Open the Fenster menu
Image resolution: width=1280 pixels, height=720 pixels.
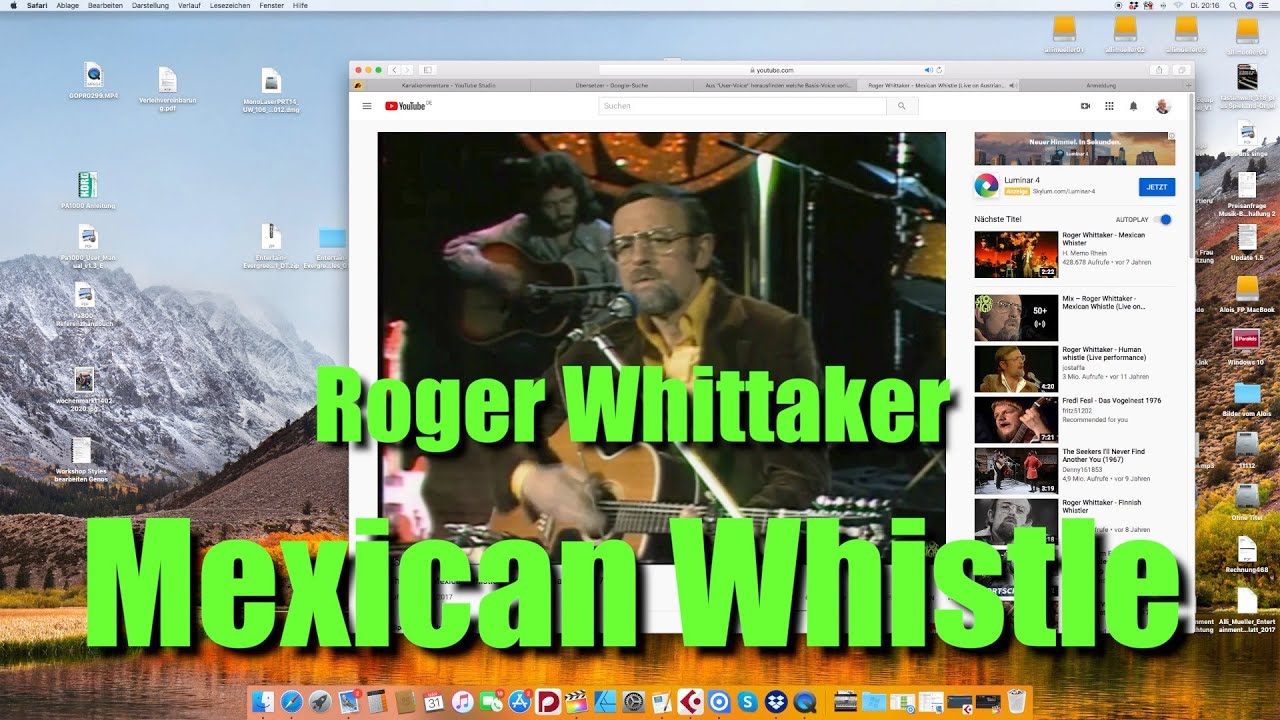click(x=271, y=5)
